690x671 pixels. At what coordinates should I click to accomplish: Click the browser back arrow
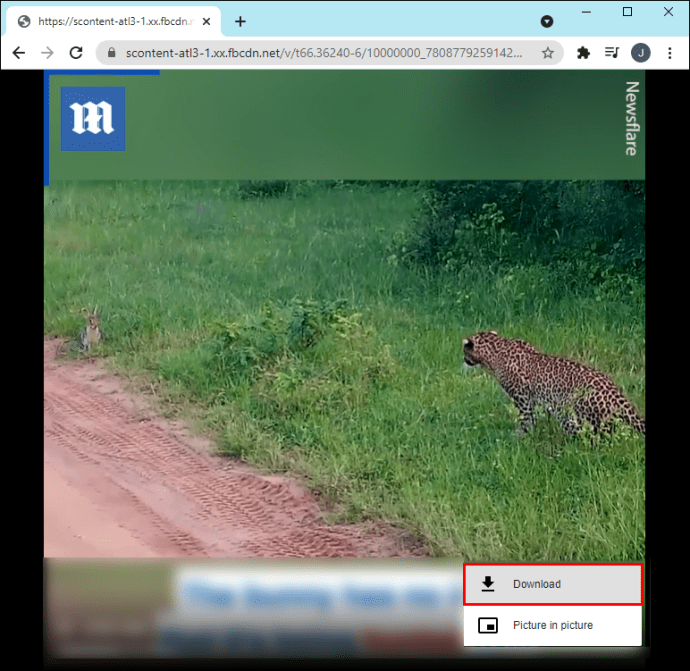(18, 53)
